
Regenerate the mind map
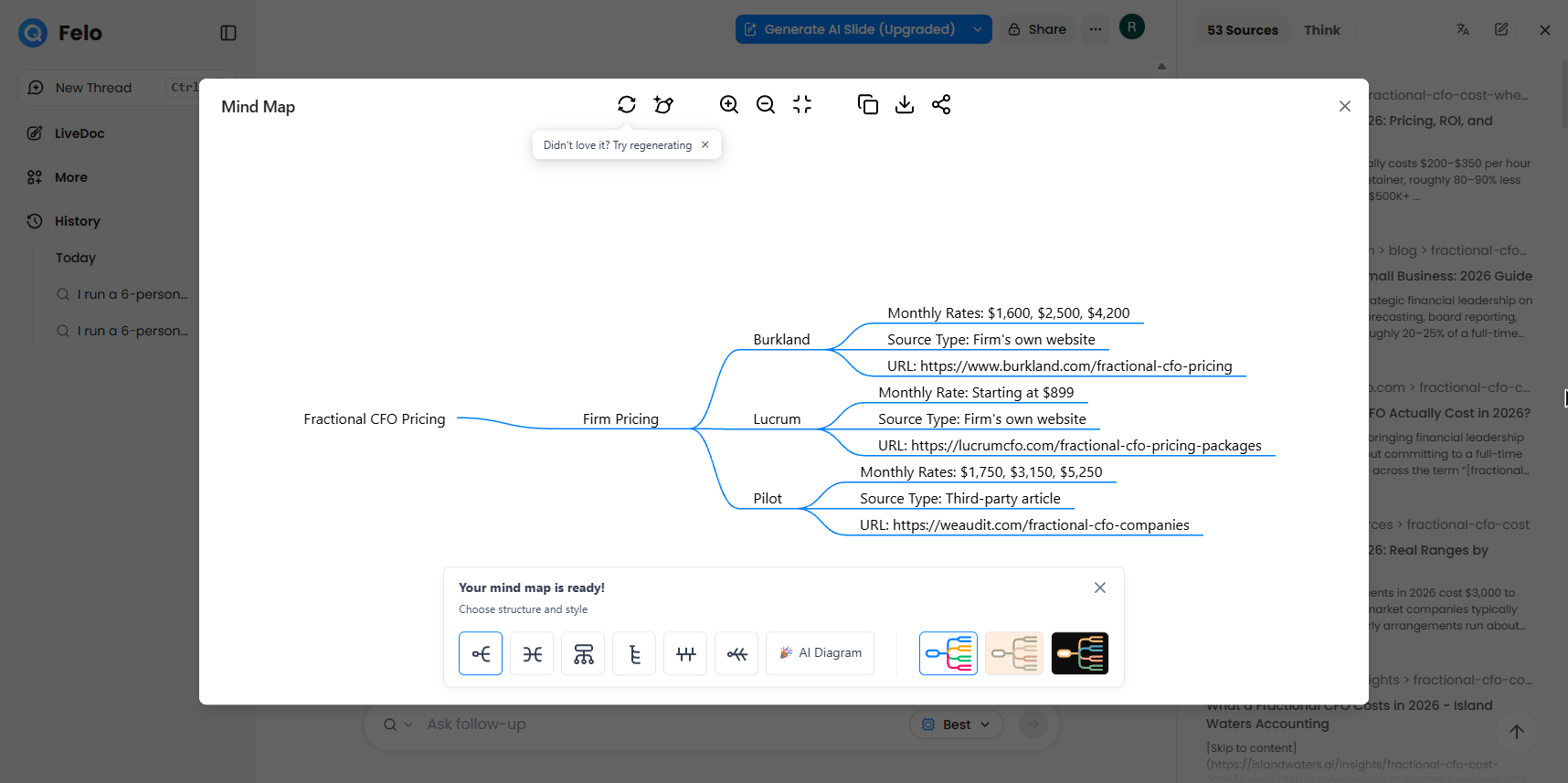click(627, 105)
